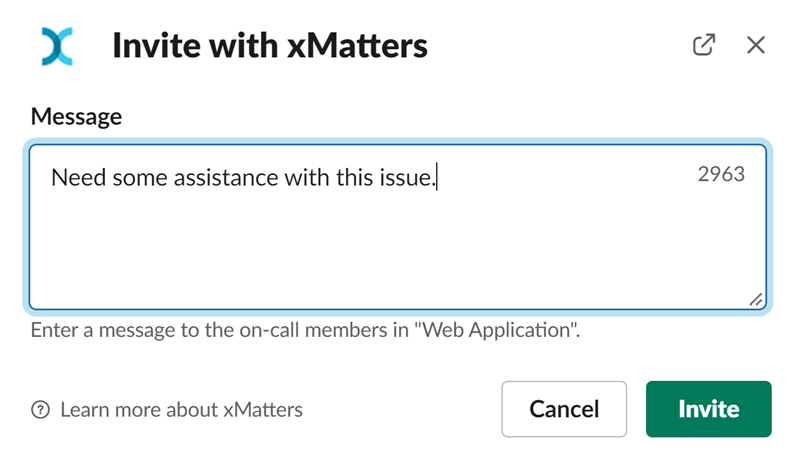Click empty space inside the message box
The width and height of the screenshot is (800, 460).
pyautogui.click(x=397, y=250)
